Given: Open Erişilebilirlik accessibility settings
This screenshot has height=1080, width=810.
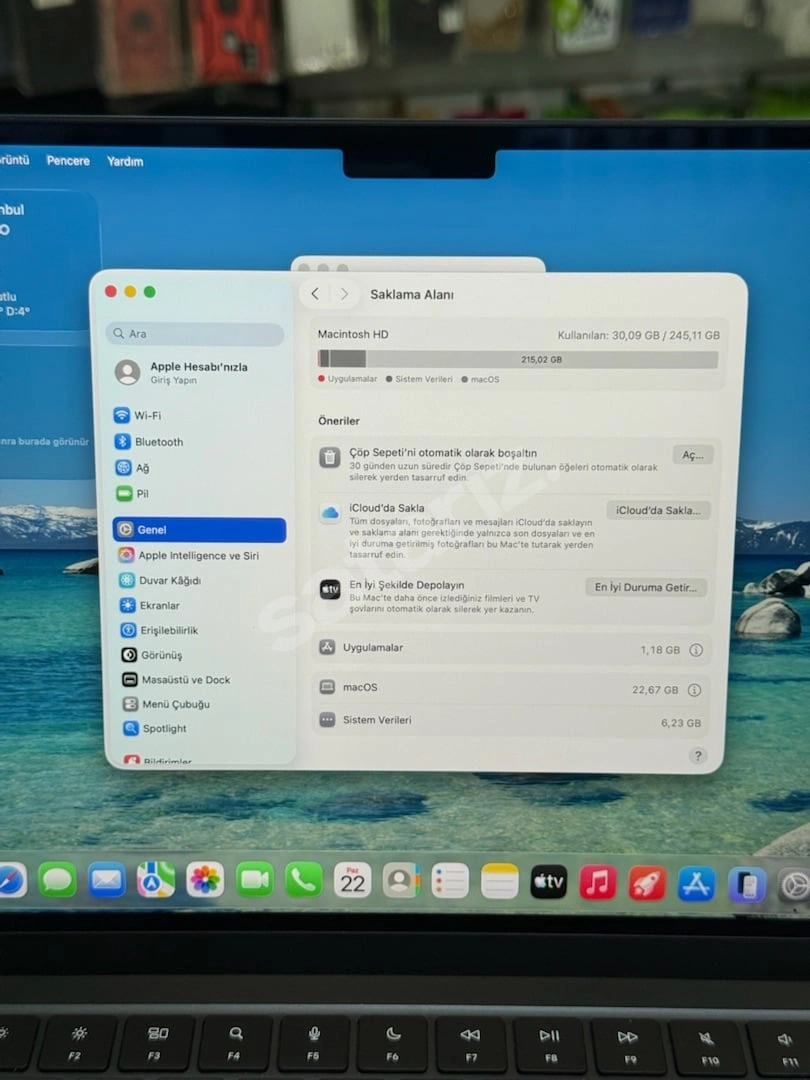Looking at the screenshot, I should point(159,630).
